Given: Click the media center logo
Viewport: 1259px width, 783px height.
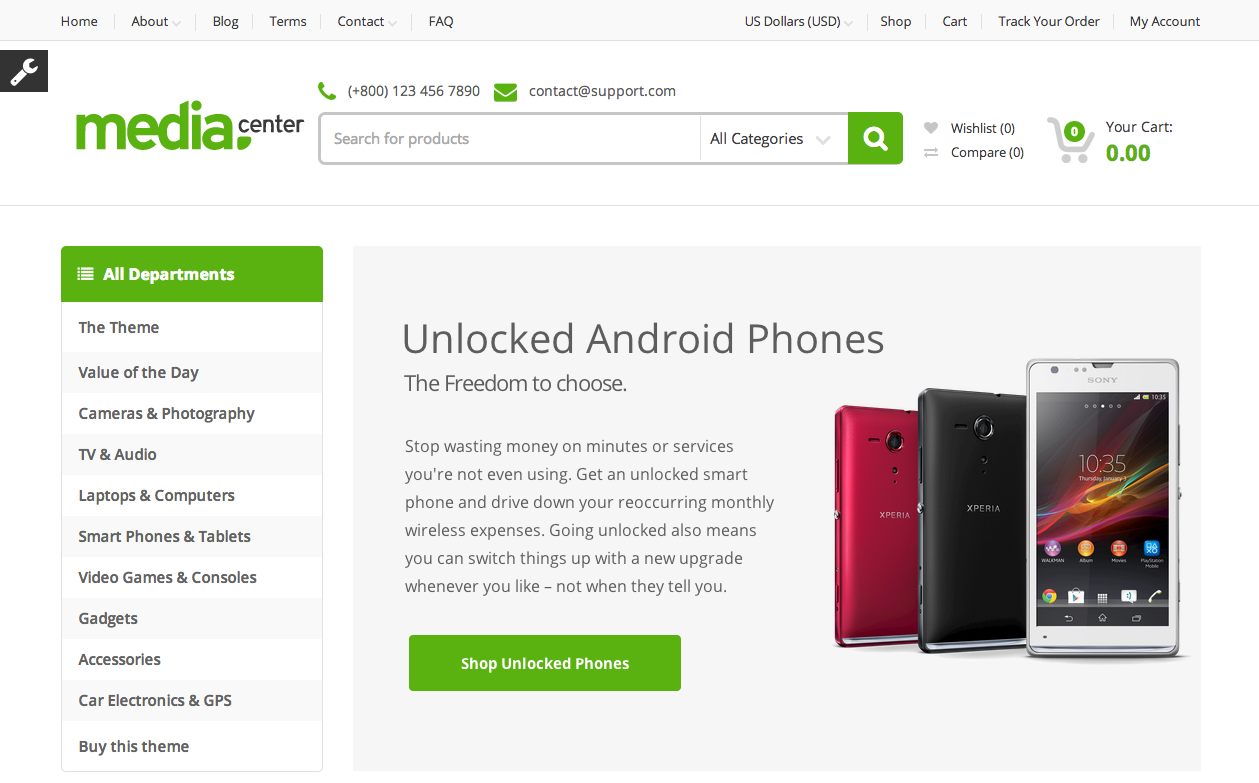Looking at the screenshot, I should click(x=189, y=126).
